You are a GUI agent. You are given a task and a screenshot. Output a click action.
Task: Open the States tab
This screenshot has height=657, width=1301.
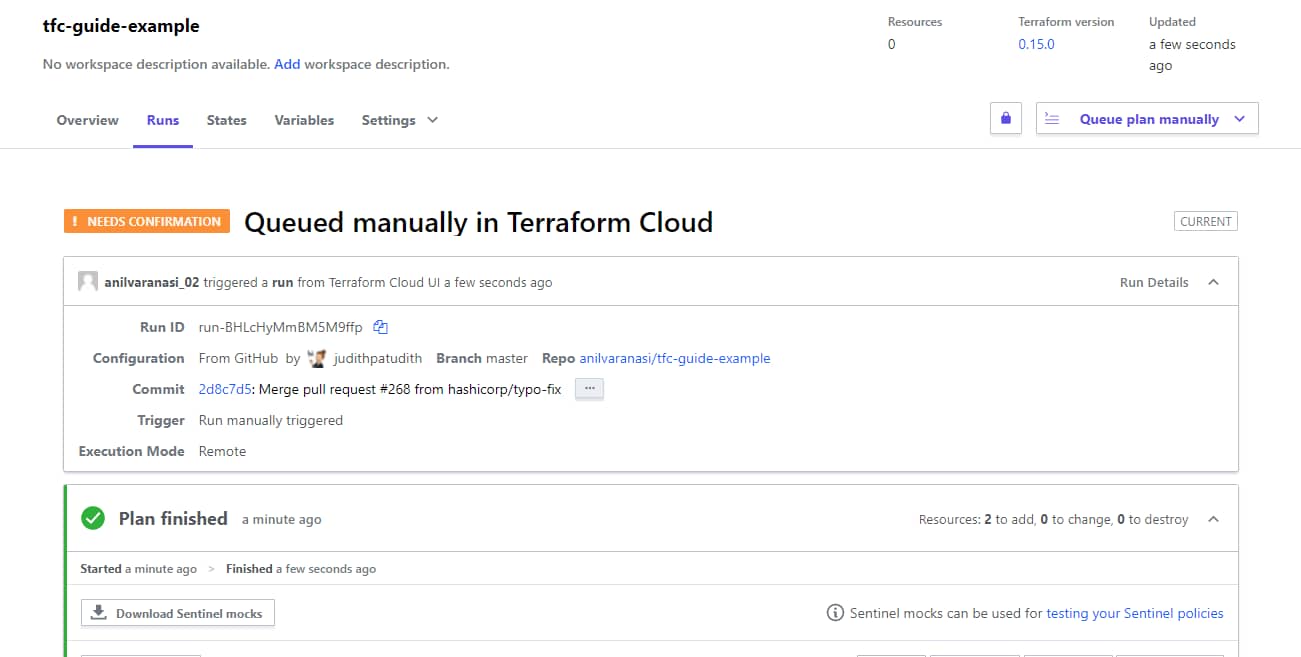(226, 120)
